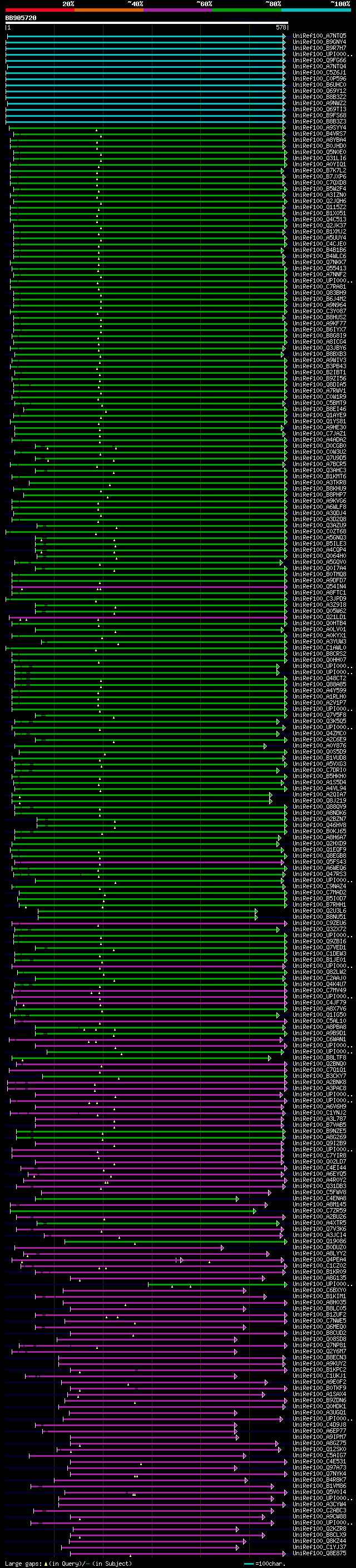
Task: Click UniRef100_C7ZR59 label
Action: [319, 1211]
